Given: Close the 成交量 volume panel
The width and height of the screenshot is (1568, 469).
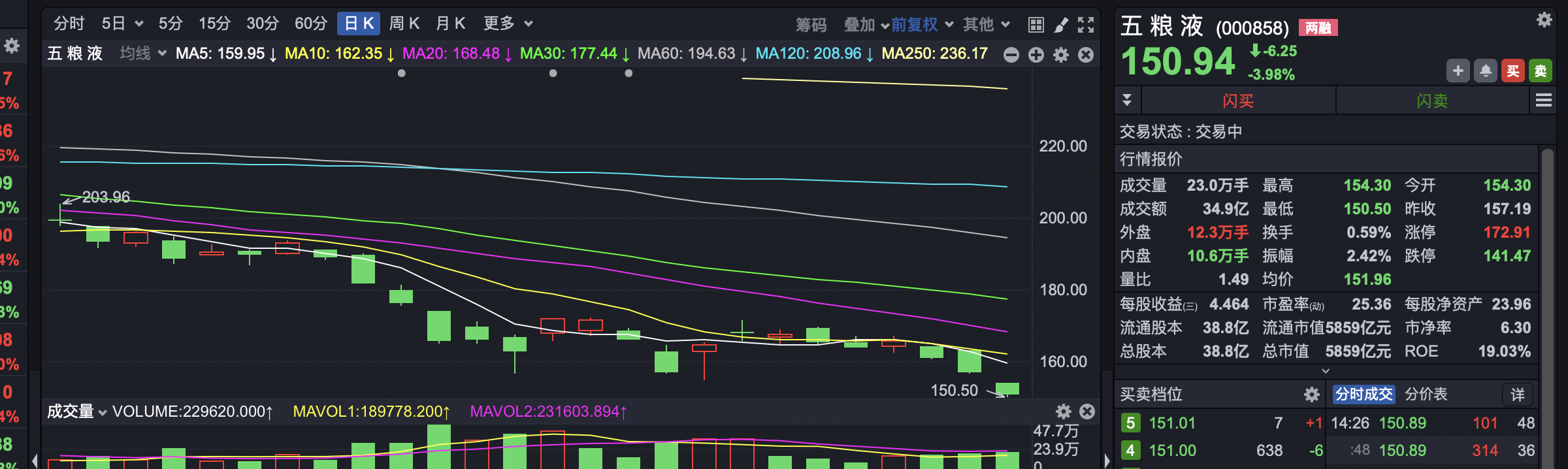Looking at the screenshot, I should click(1087, 412).
